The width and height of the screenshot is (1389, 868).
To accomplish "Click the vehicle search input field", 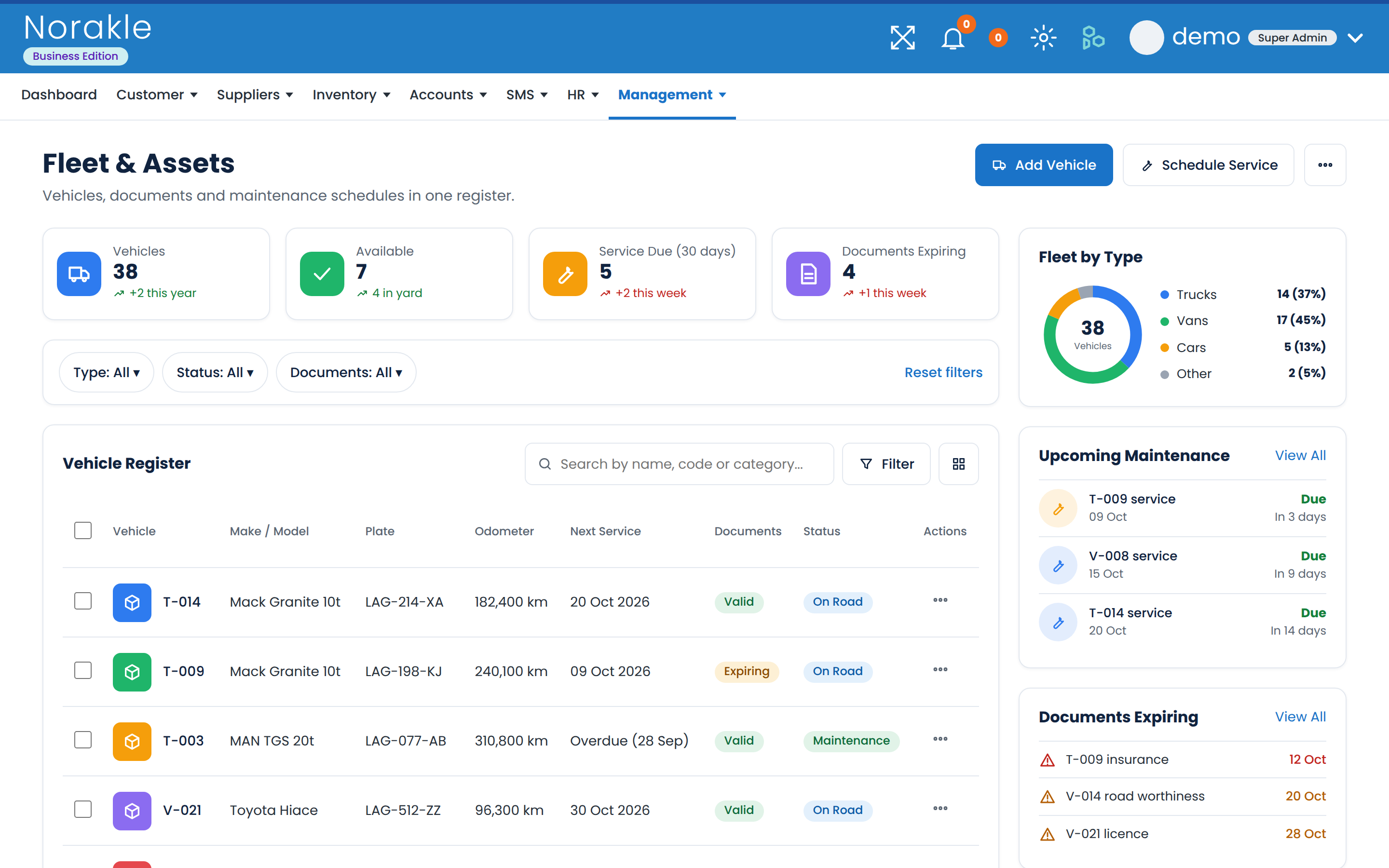I will pyautogui.click(x=679, y=464).
